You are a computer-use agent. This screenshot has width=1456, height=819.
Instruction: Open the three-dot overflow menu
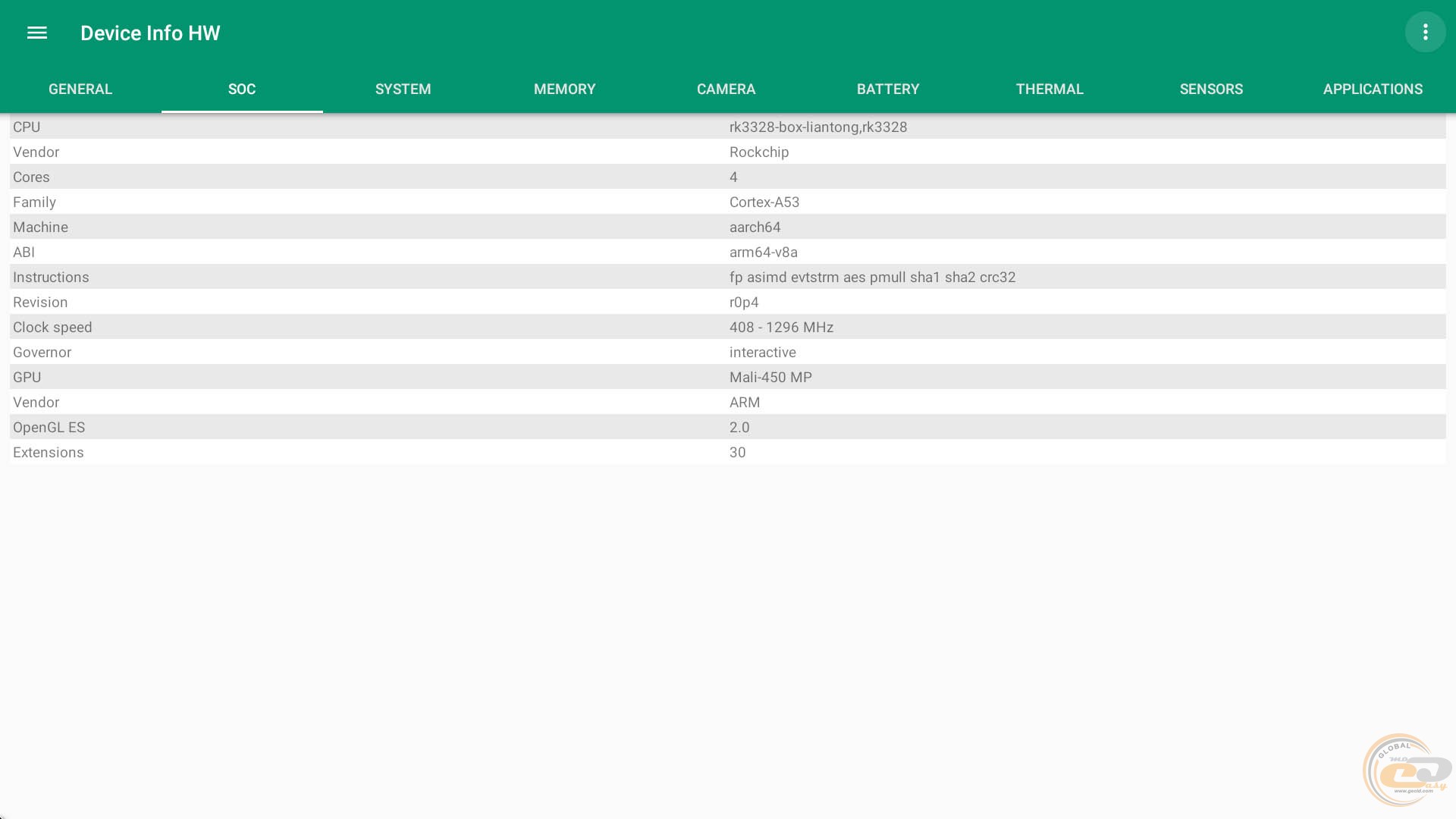click(x=1425, y=32)
